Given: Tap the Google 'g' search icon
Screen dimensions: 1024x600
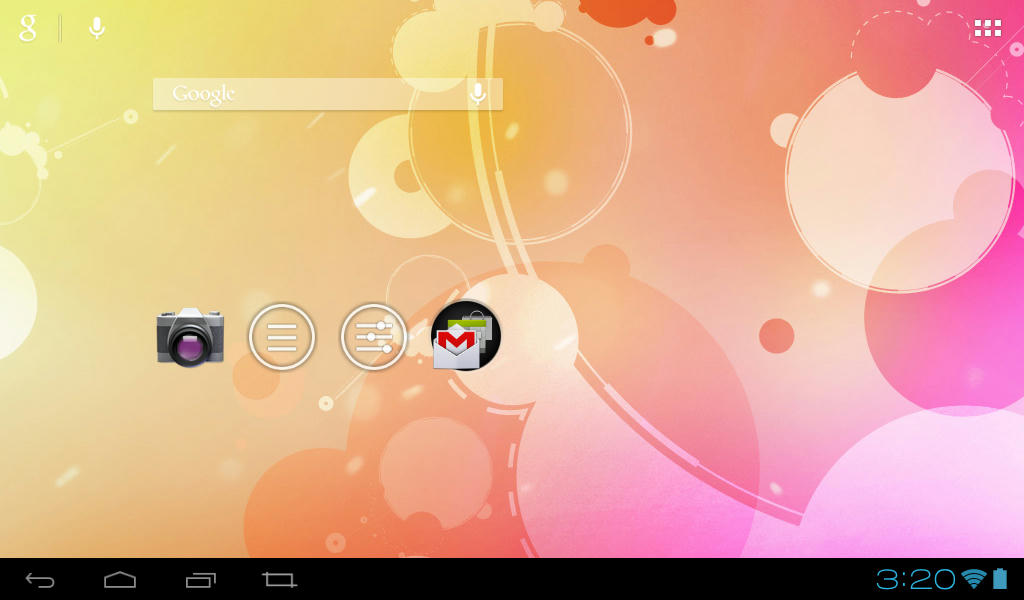Looking at the screenshot, I should tap(27, 28).
